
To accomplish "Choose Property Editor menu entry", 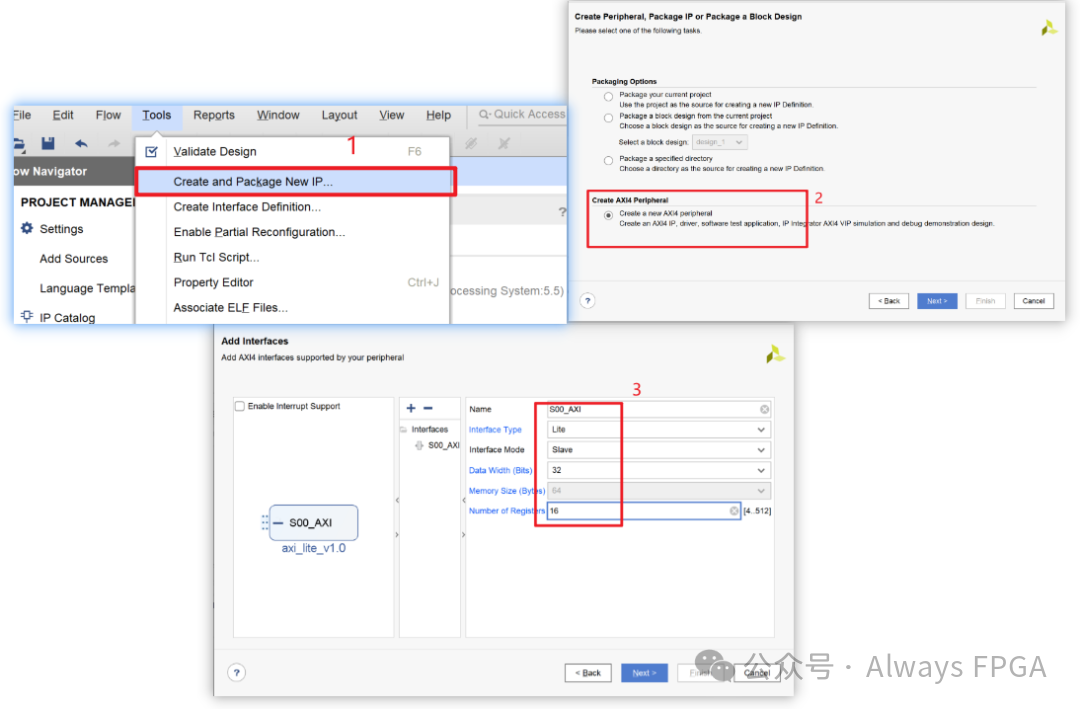I will point(293,282).
